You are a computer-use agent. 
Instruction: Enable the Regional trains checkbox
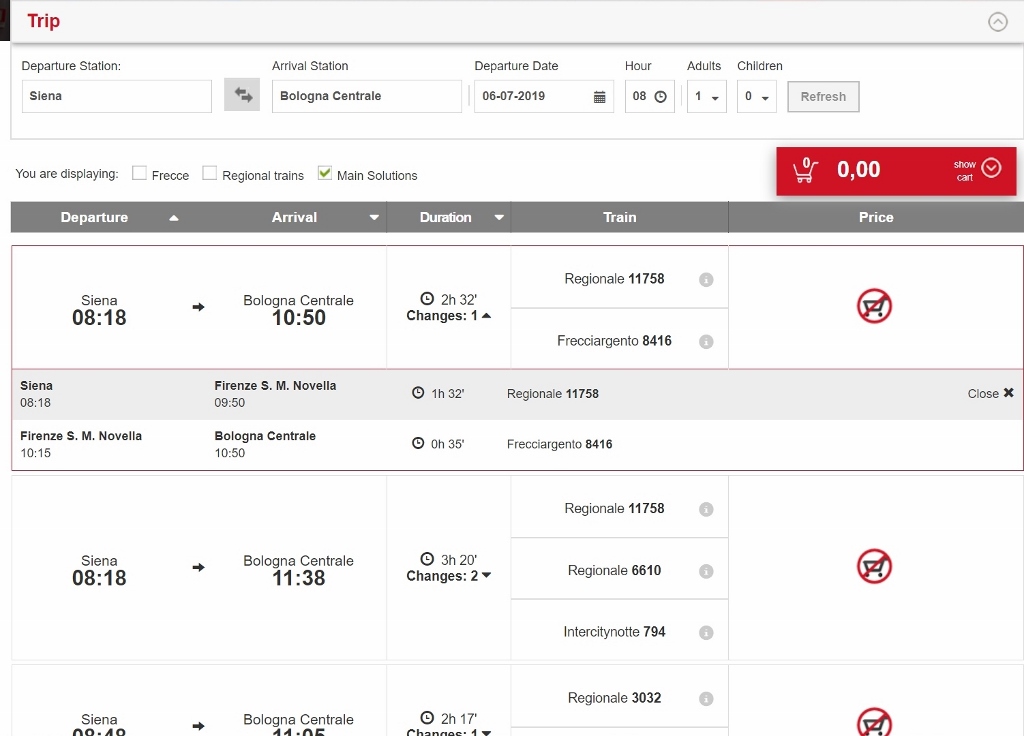click(209, 173)
